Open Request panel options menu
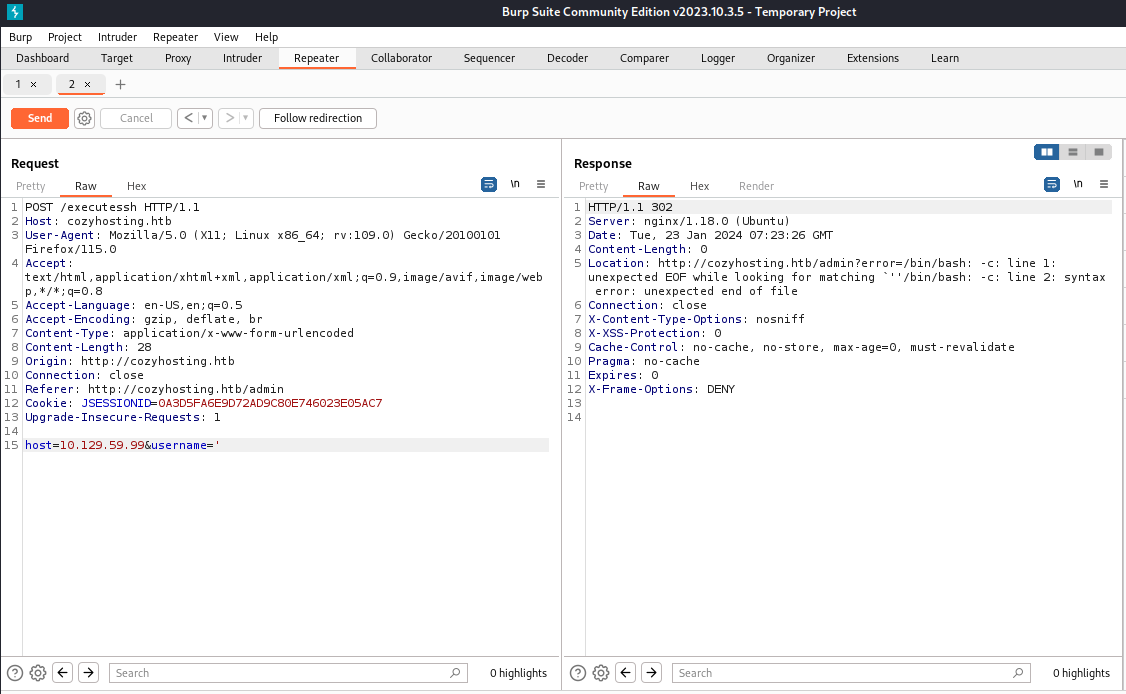Viewport: 1126px width, 694px height. 541,185
